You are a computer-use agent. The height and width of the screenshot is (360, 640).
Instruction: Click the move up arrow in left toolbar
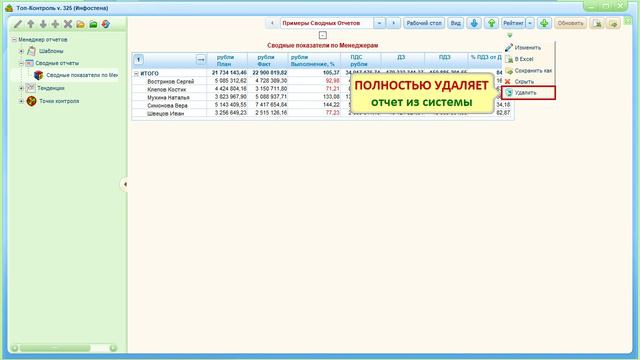31,24
